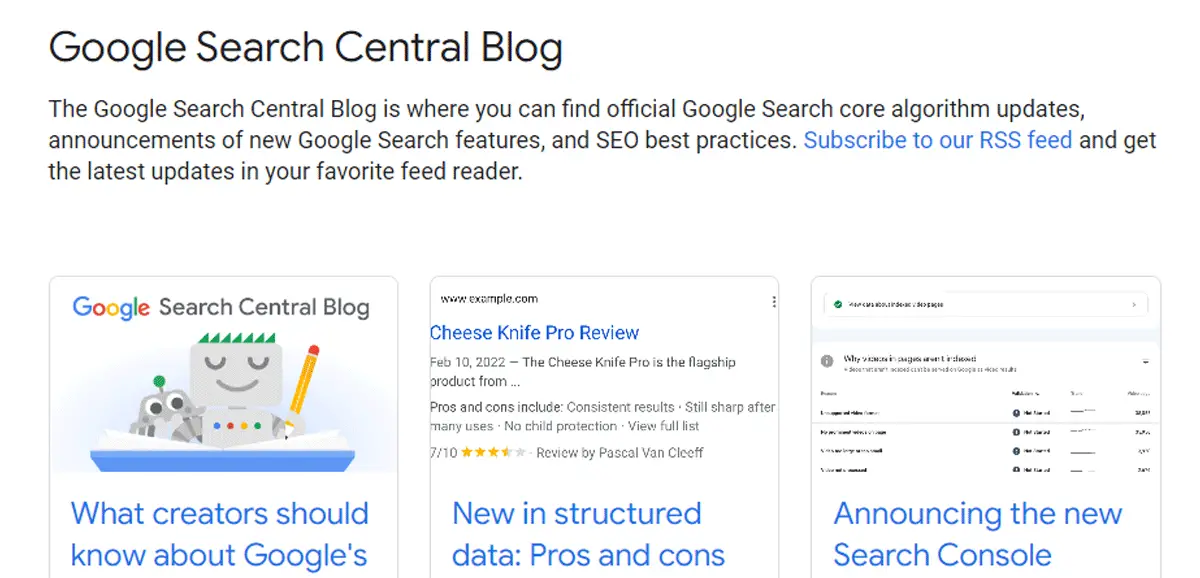
Task: Click the www.example.com URL in the snippet
Action: click(489, 299)
